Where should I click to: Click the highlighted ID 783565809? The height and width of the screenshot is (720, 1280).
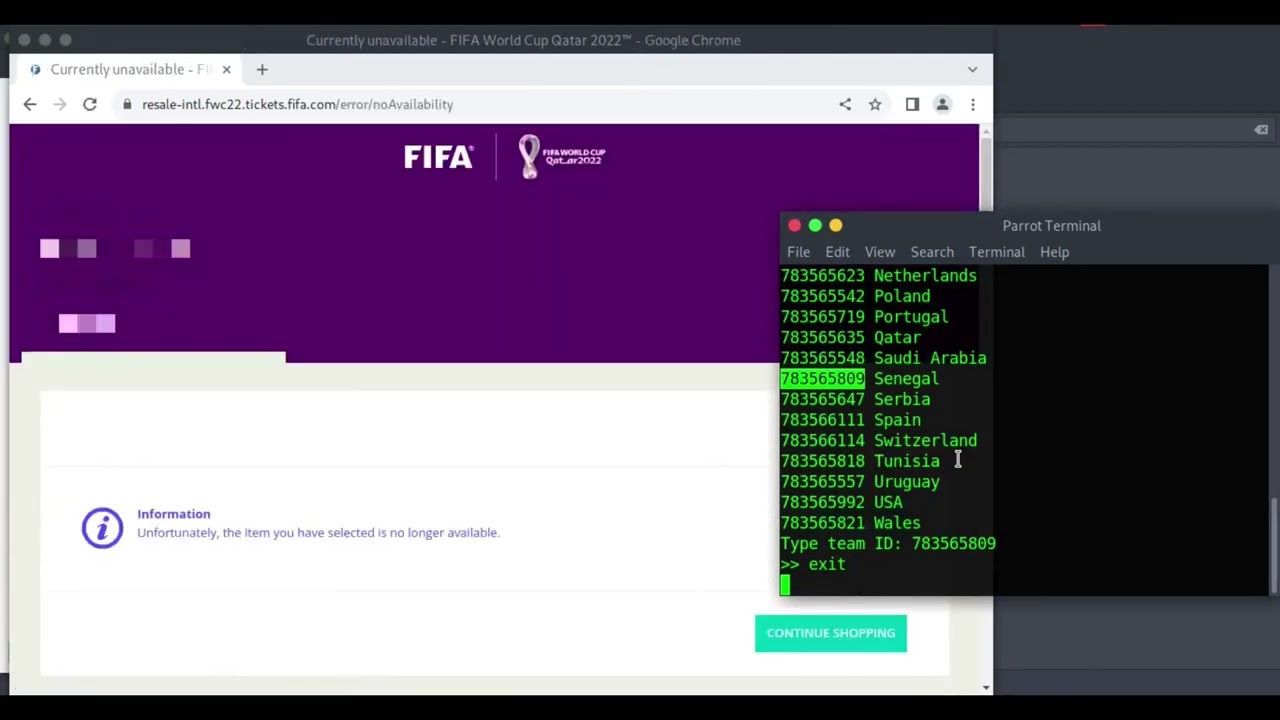click(822, 378)
